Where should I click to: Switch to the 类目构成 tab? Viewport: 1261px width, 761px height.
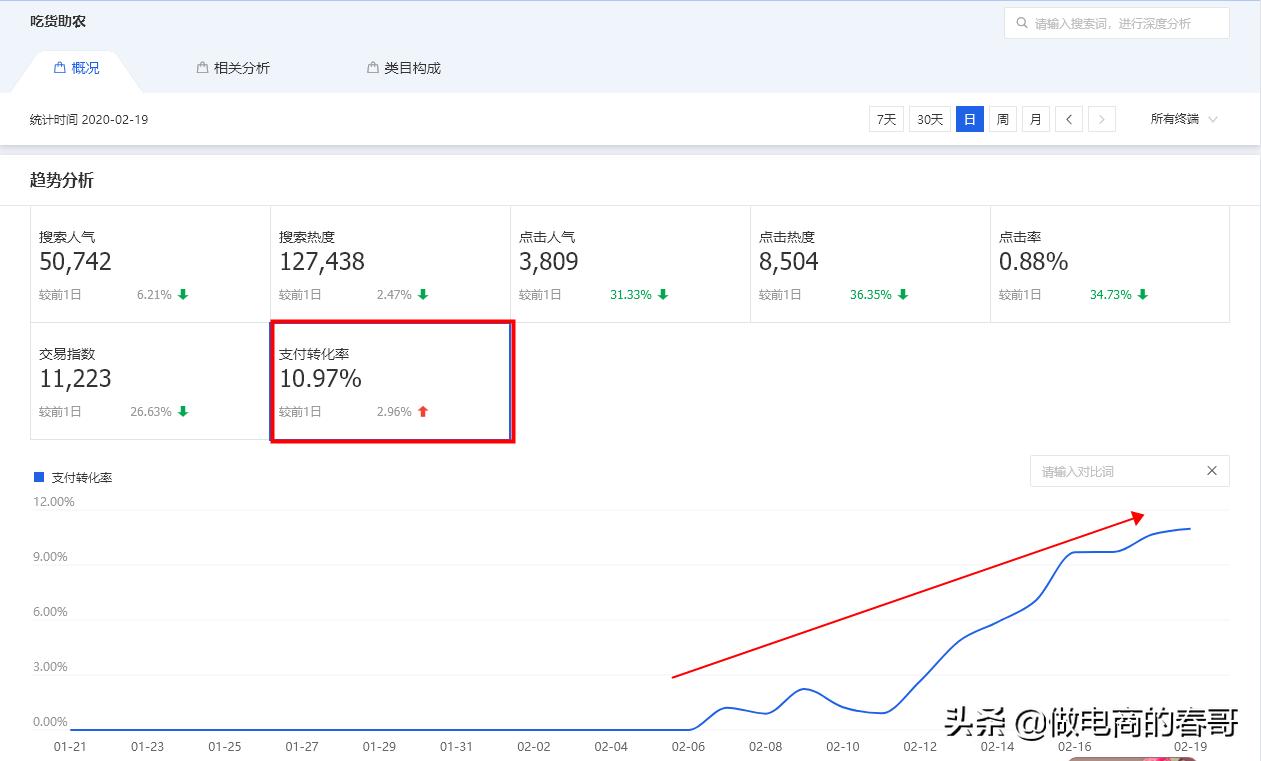[x=403, y=67]
